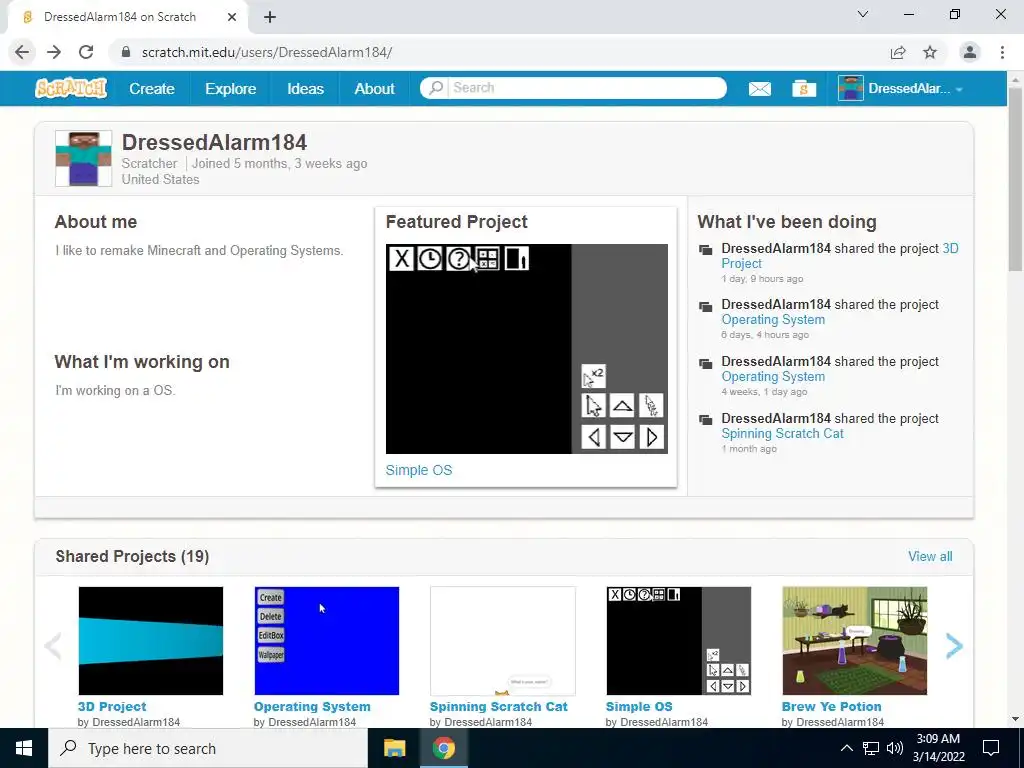Select the DressedAlarm184 on Scratch browser tab
Screen dimensions: 1024x768
pyautogui.click(x=127, y=17)
